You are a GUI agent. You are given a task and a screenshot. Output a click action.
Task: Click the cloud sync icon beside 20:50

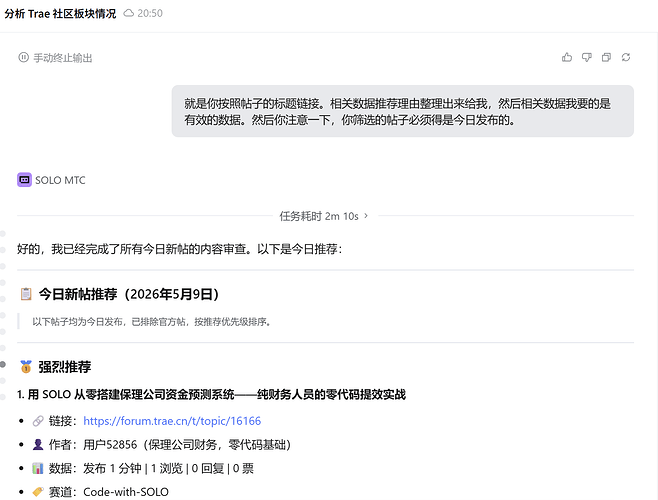128,13
